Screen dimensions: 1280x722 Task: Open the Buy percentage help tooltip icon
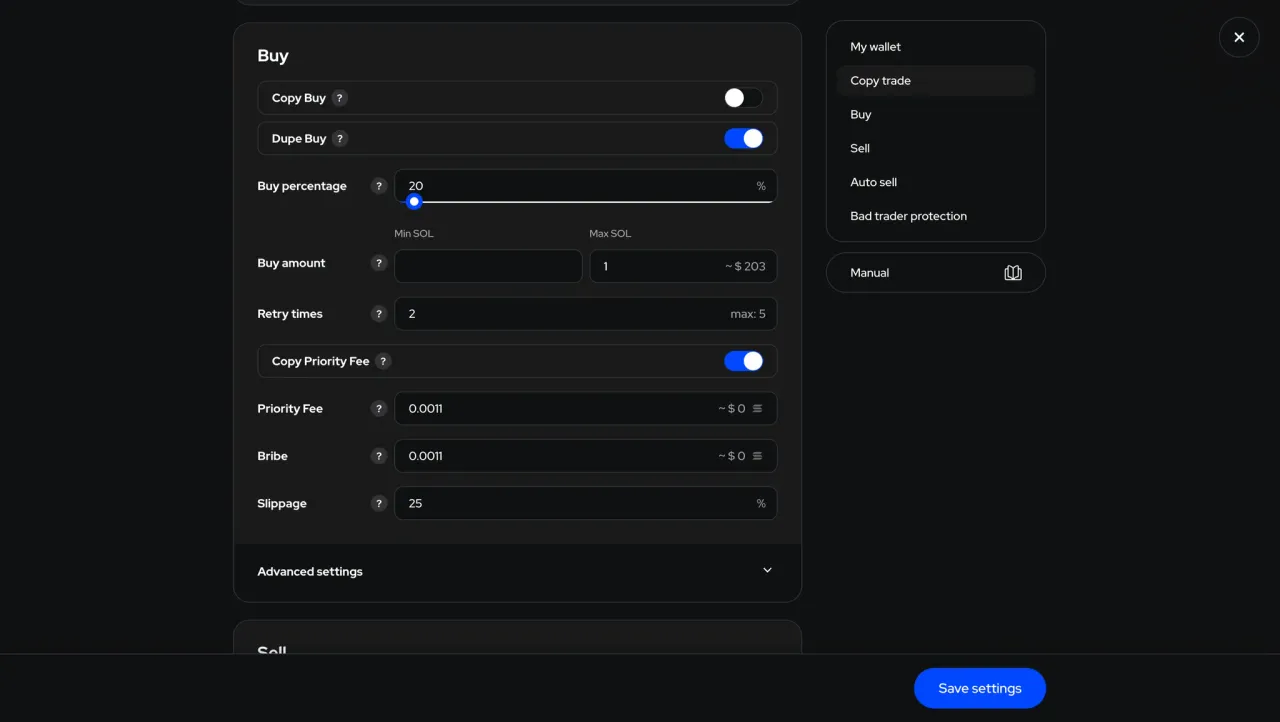[x=378, y=186]
